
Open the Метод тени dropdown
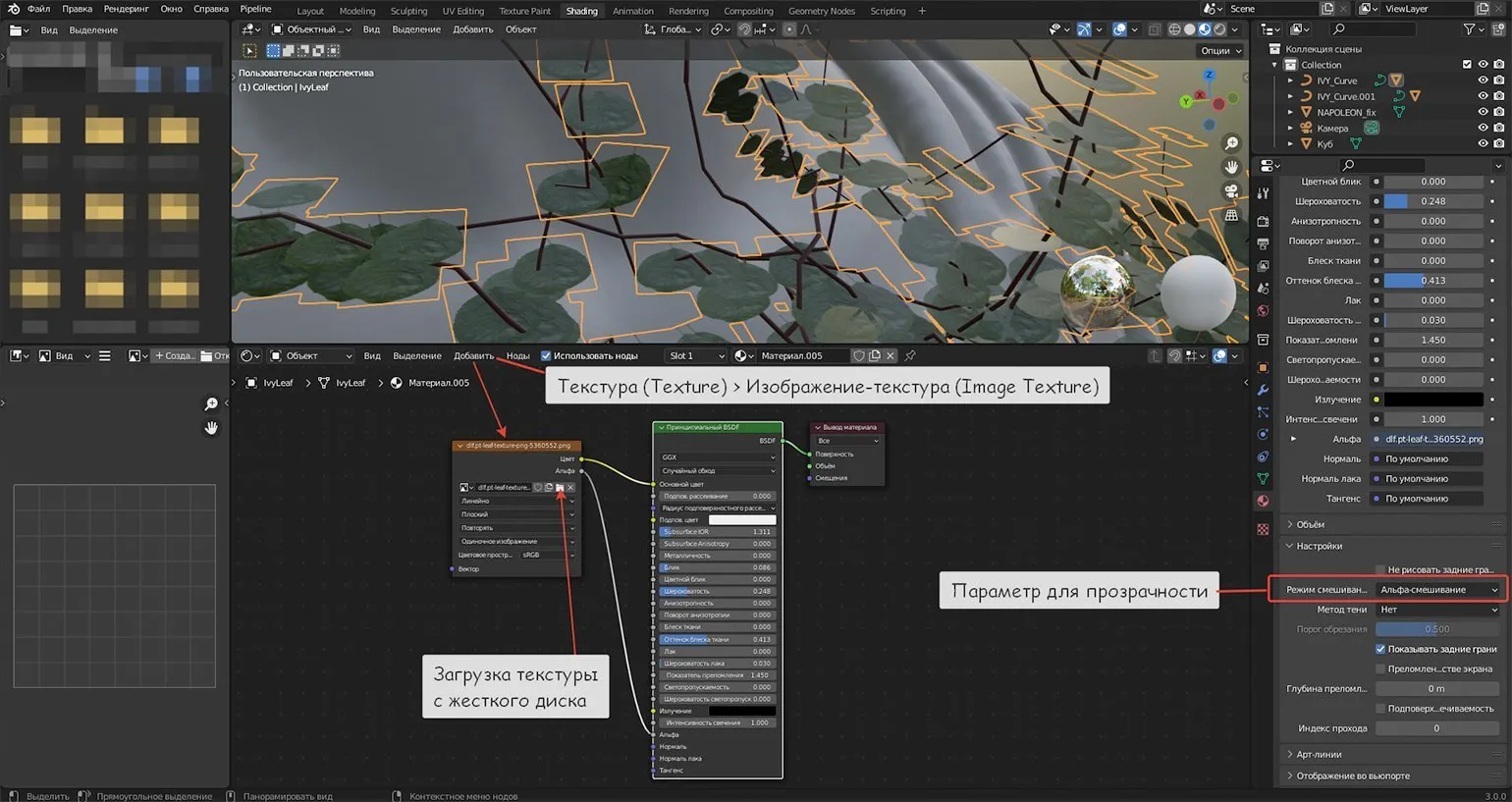tap(1438, 610)
